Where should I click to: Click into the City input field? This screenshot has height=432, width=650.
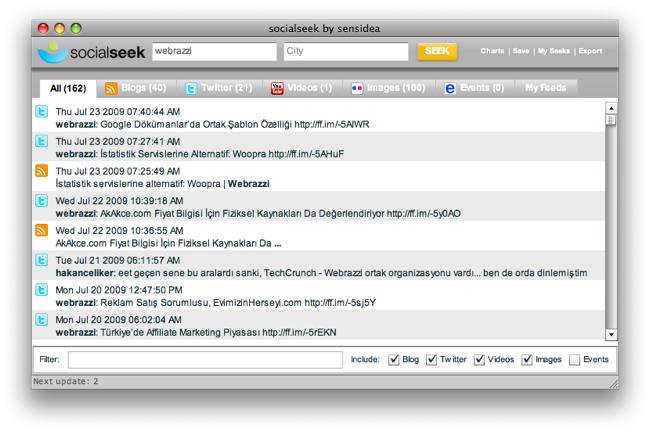point(345,51)
